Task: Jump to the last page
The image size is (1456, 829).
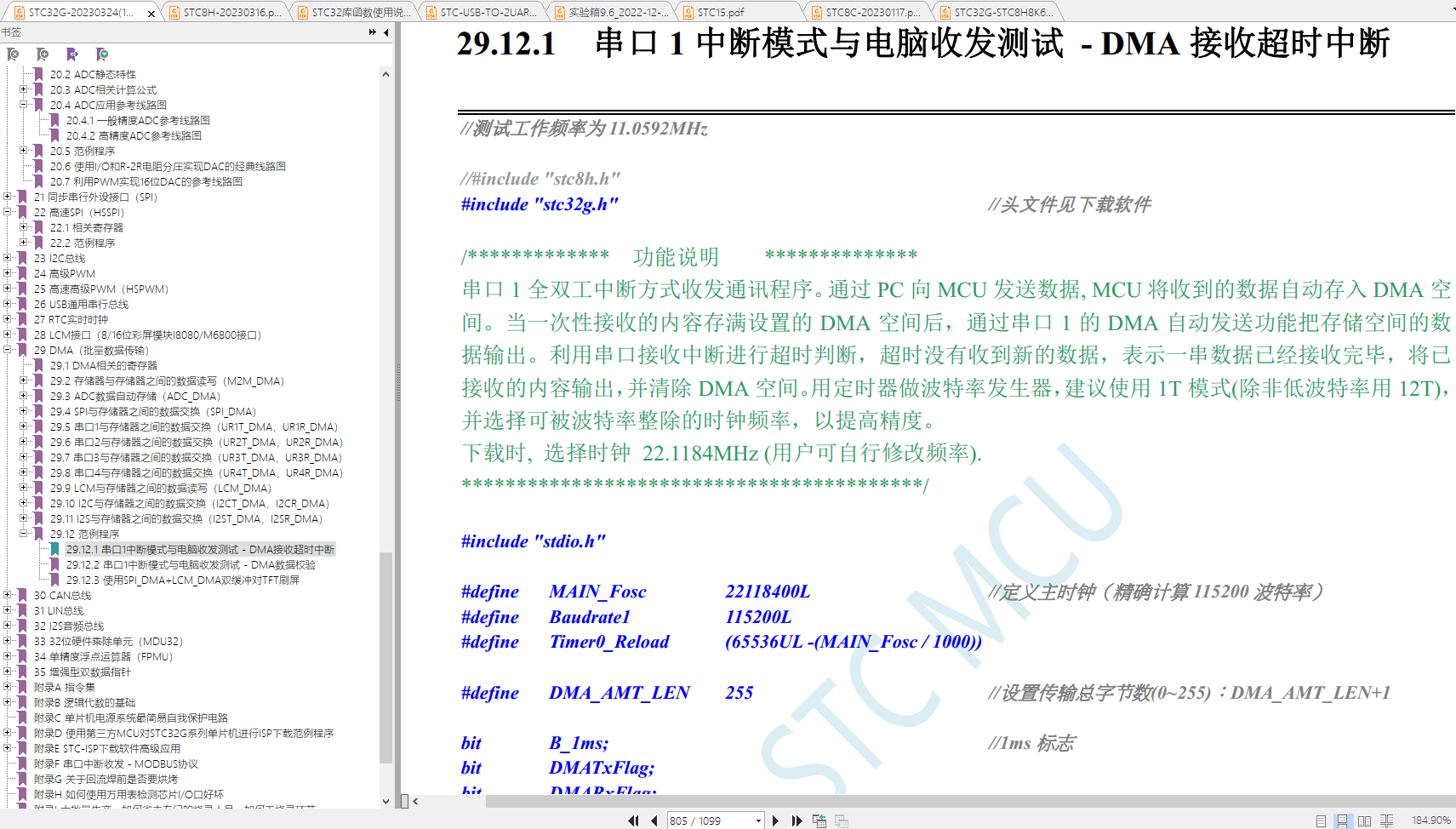Action: (797, 820)
